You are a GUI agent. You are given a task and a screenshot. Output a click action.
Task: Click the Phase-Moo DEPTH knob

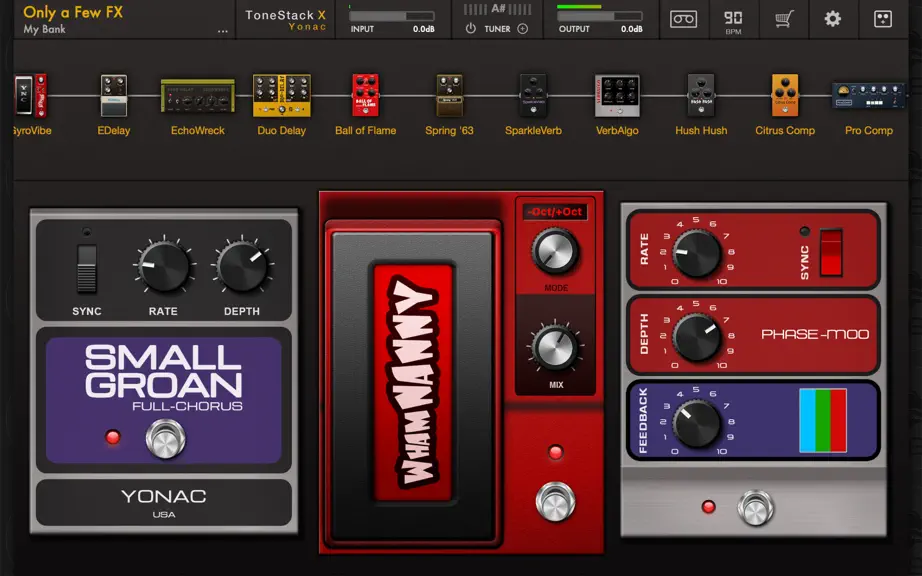(697, 337)
